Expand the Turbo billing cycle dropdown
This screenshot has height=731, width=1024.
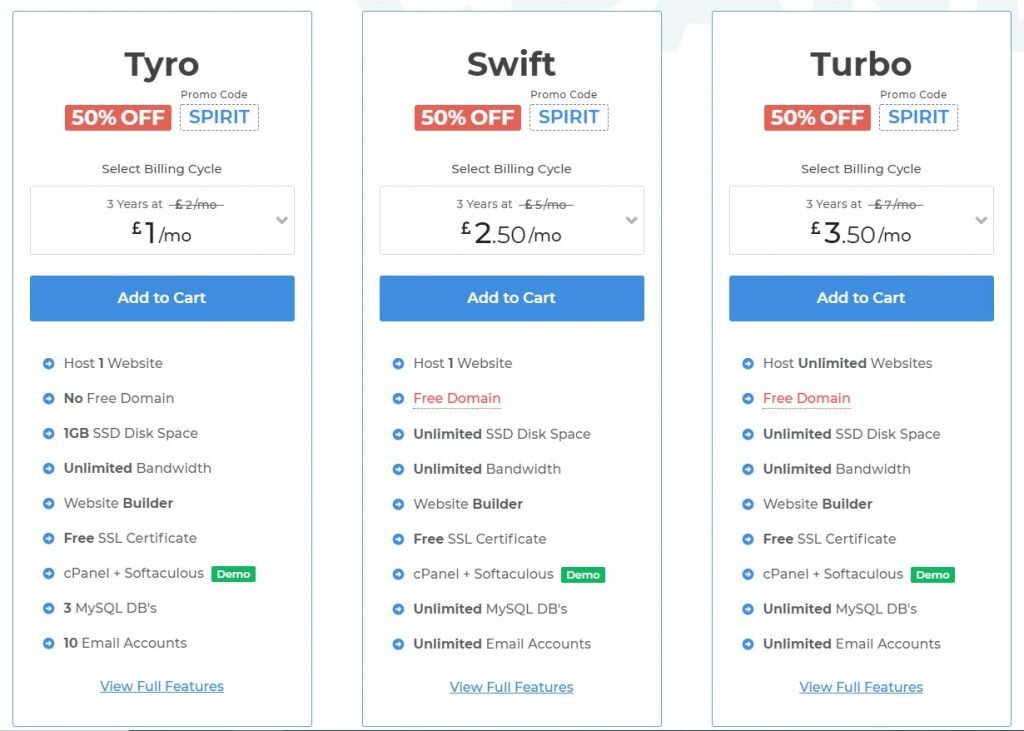coord(861,220)
